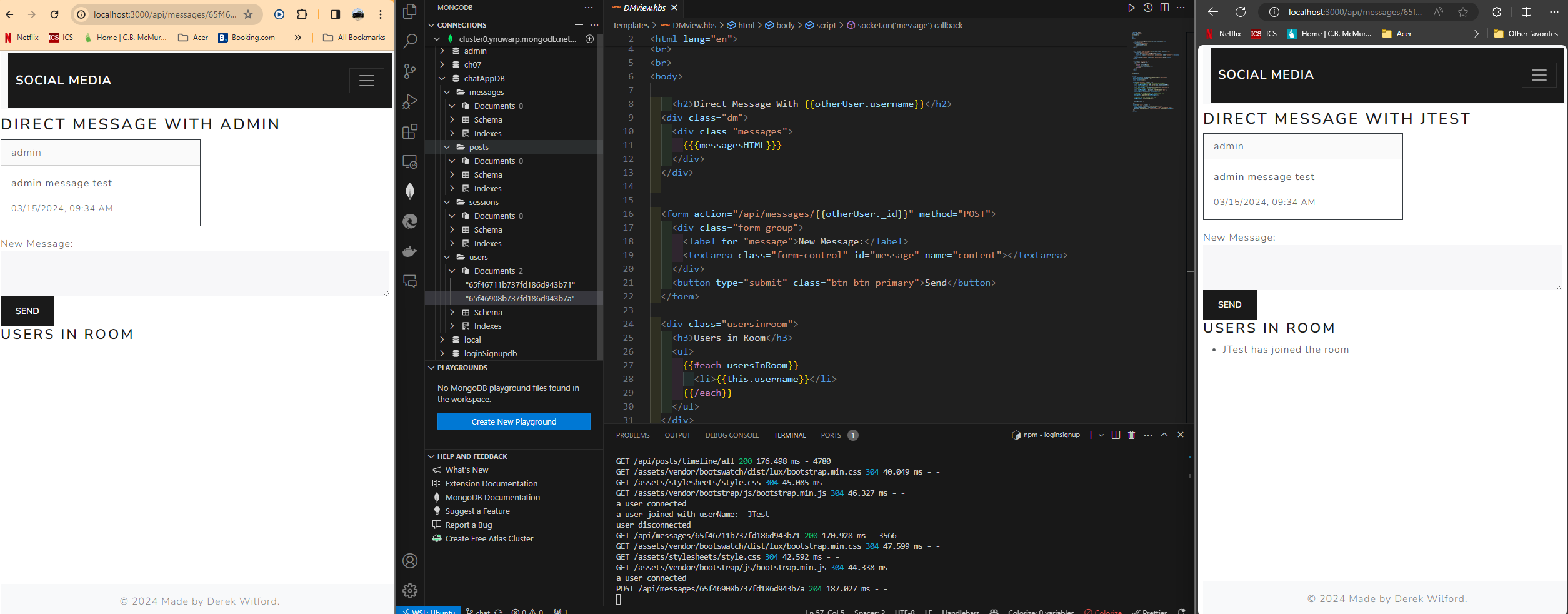The height and width of the screenshot is (614, 1568).
Task: Click the add database icon beside cluster0
Action: [589, 39]
